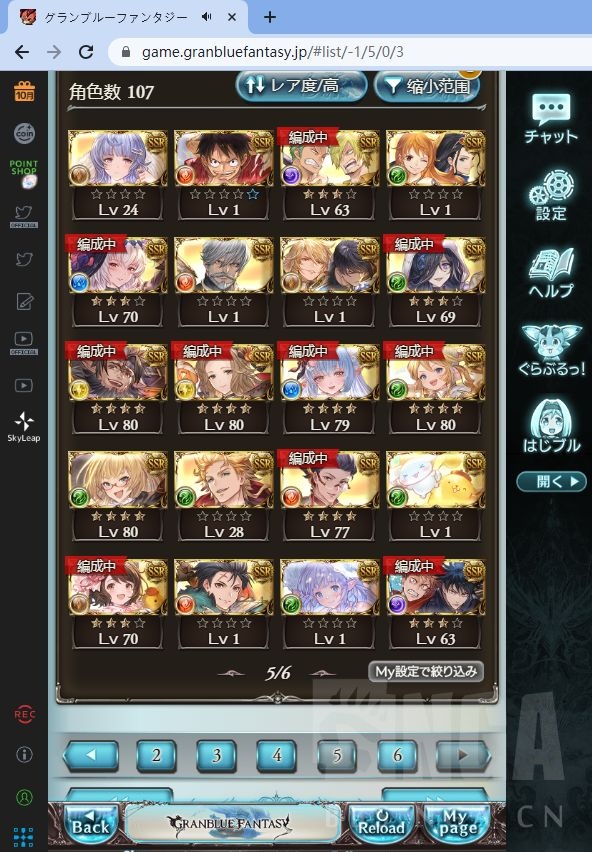Image resolution: width=592 pixels, height=852 pixels.
Task: Click the coin icon in sidebar
Action: point(24,133)
